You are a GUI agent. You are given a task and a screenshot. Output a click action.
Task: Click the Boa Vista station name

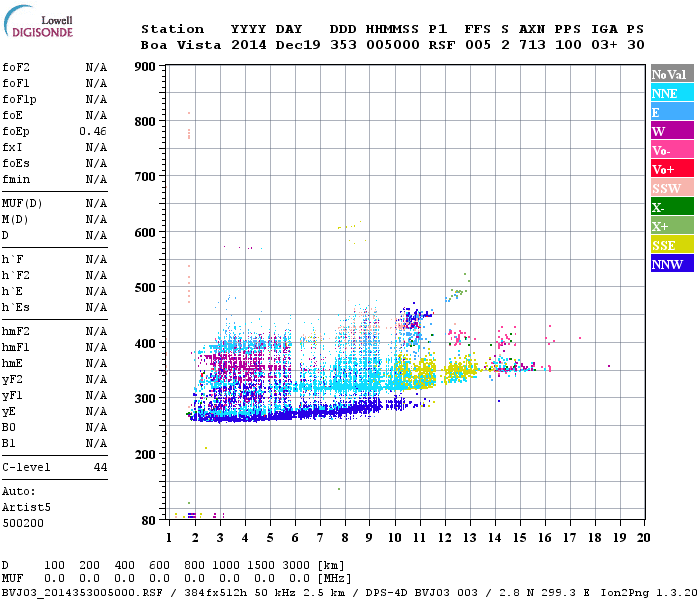[181, 45]
